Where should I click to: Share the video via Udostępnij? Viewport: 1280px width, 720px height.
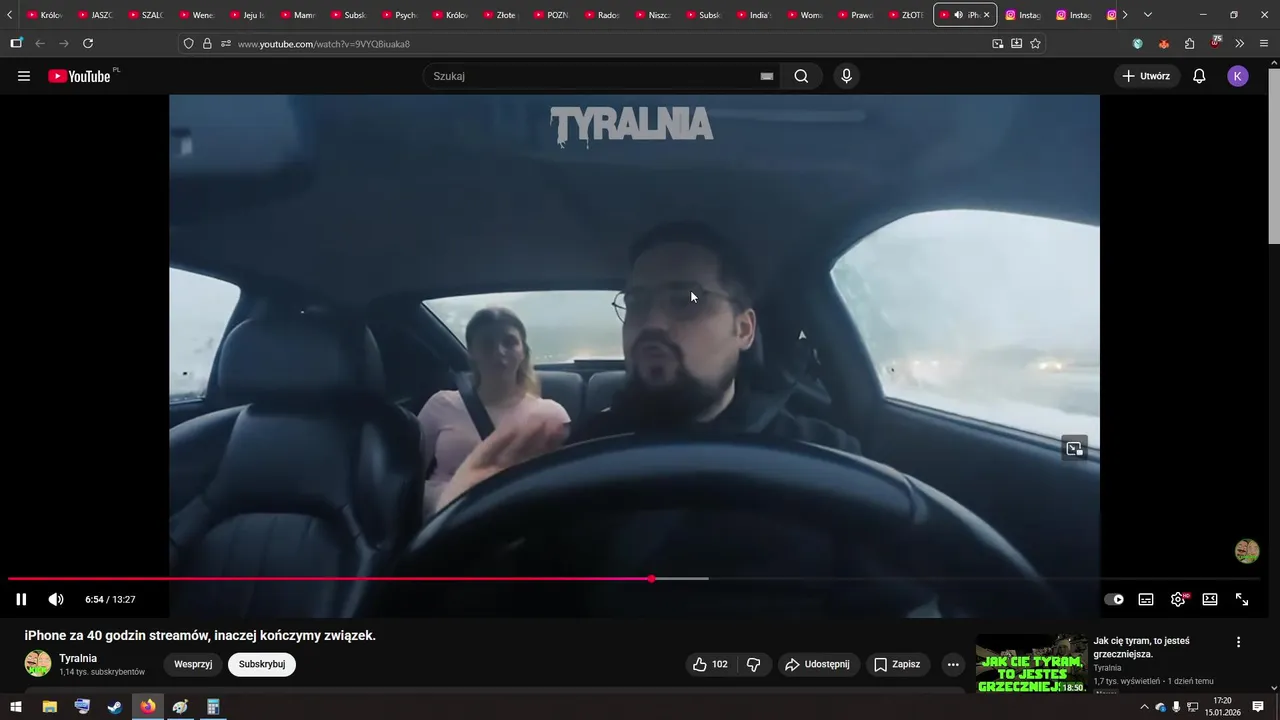point(818,664)
